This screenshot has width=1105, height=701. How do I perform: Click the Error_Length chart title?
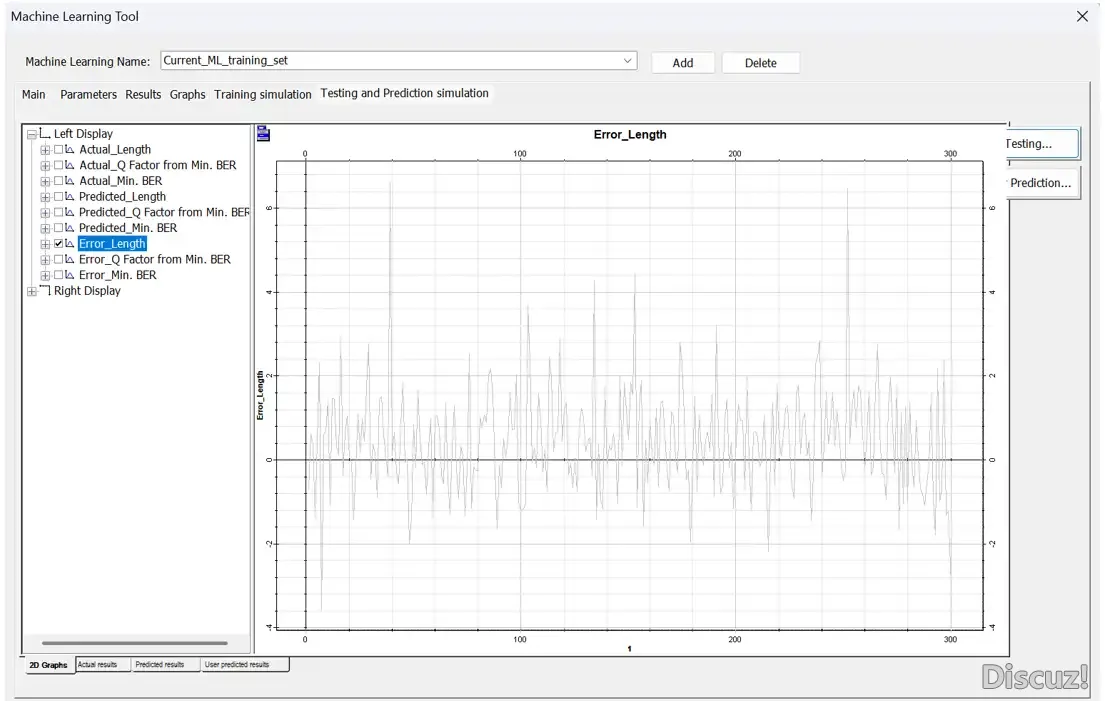click(630, 135)
